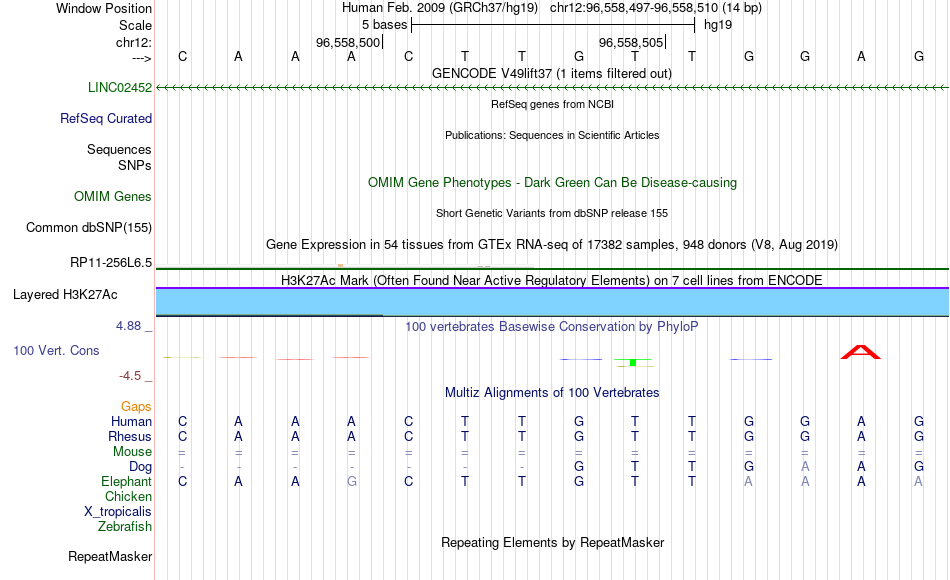Click the RP11-256L6.5 GTEx label
950x580 pixels.
coord(111,262)
